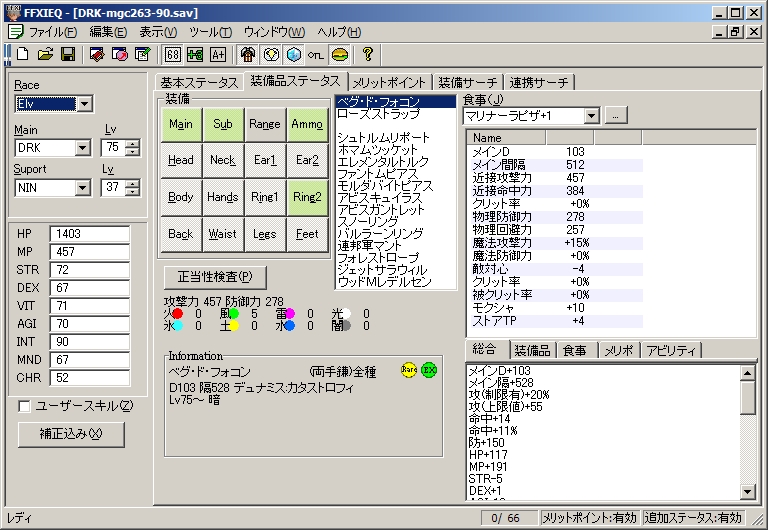Screen dimensions: 768x530
Task: Click the 正当性検査(P) button
Action: [215, 277]
